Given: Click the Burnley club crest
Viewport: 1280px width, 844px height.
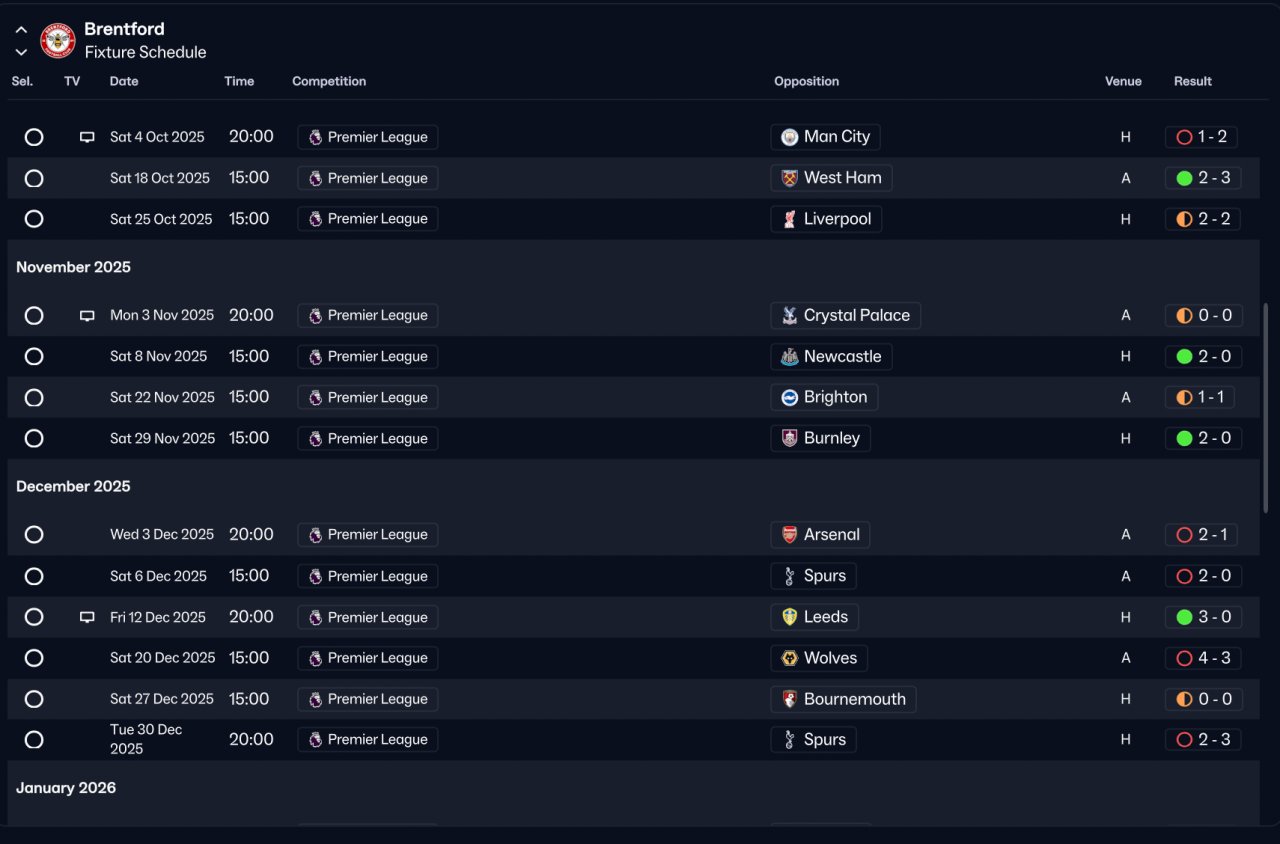Looking at the screenshot, I should [790, 438].
